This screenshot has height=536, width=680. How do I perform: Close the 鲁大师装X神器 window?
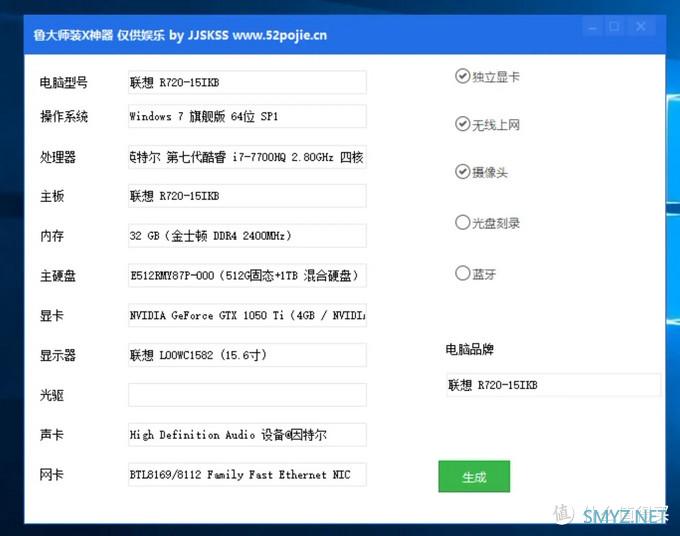click(x=641, y=27)
